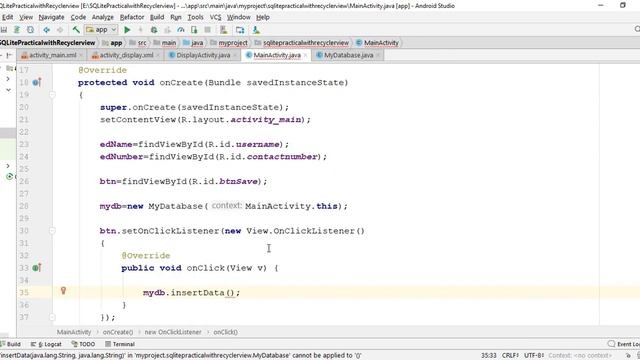This screenshot has height=360, width=640.
Task: Click the Apply Changes lightning icon
Action: pyautogui.click(x=140, y=30)
